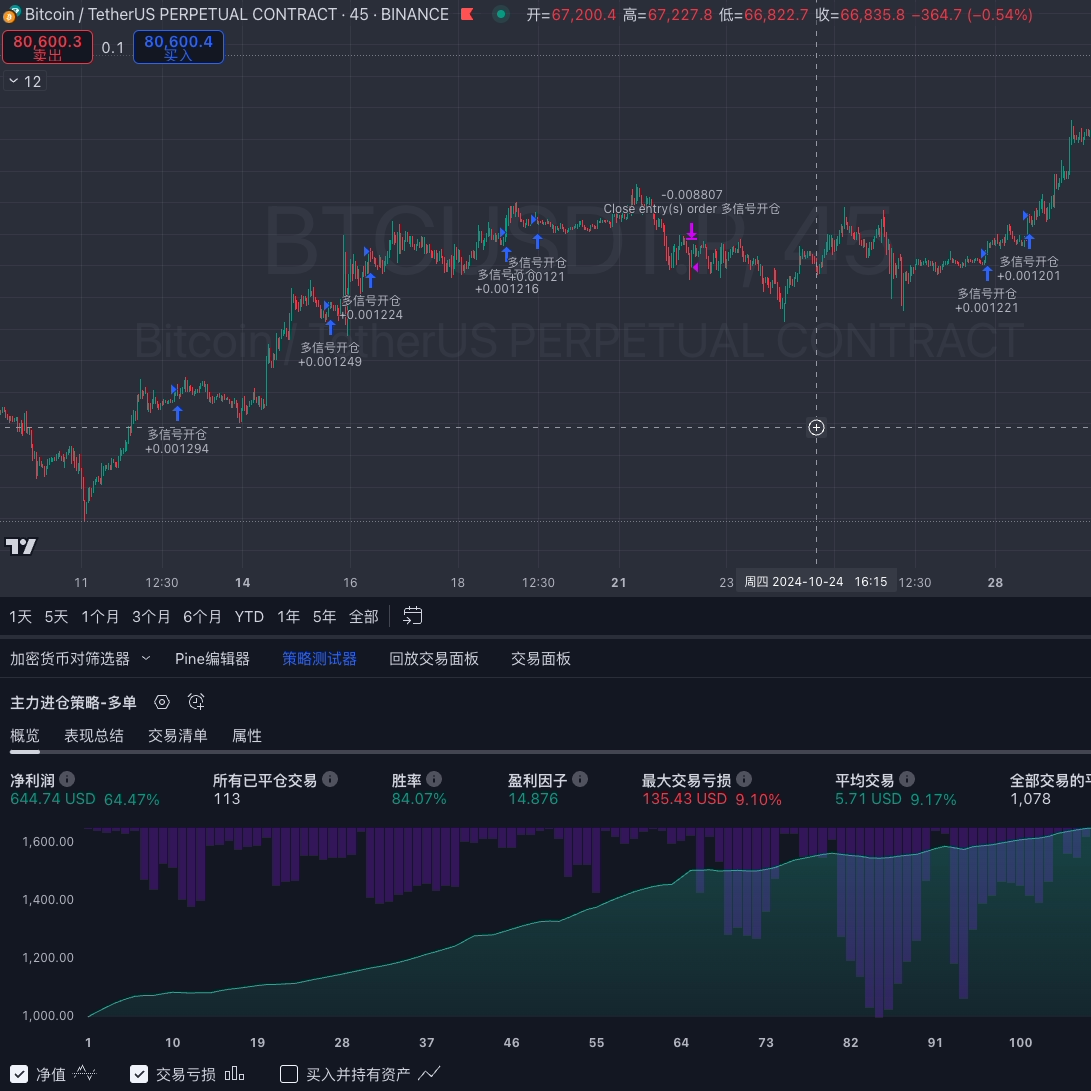Click the Close entry(s) order label
1091x1091 pixels.
pos(692,209)
